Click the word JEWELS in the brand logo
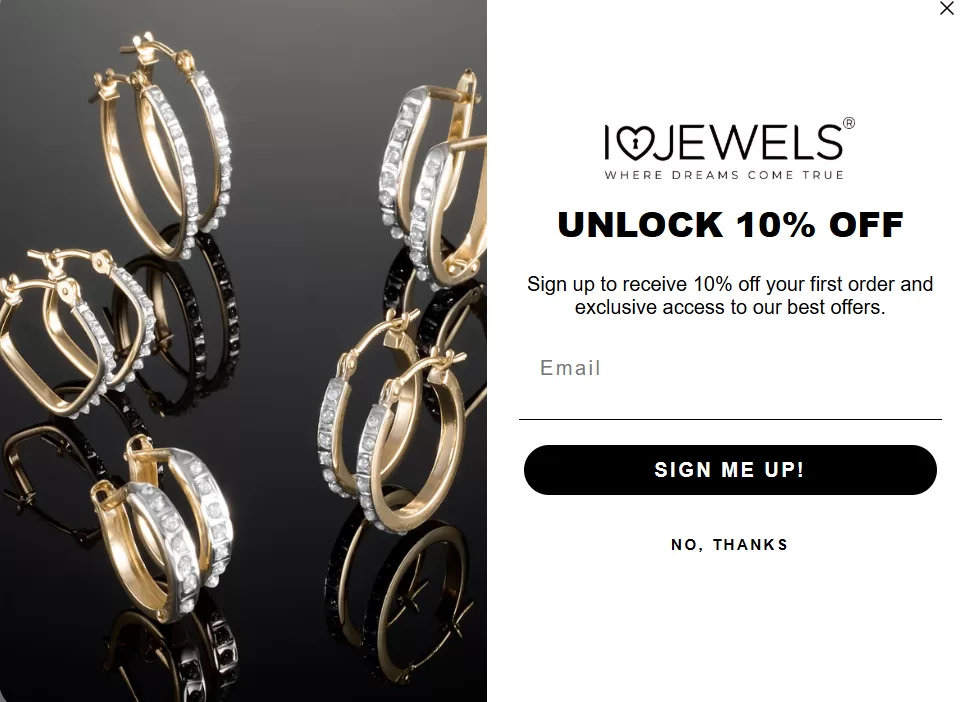Screen dimensions: 961x702 click(x=751, y=142)
